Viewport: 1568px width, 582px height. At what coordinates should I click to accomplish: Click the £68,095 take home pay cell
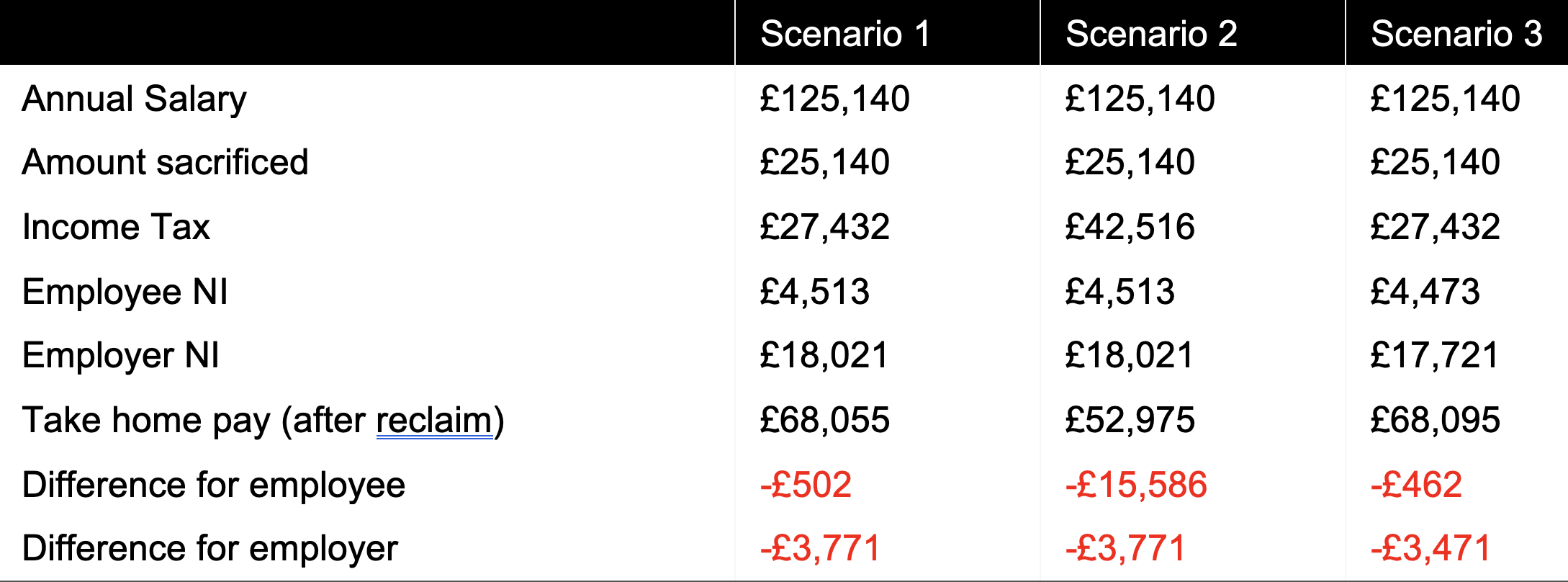coord(1436,420)
